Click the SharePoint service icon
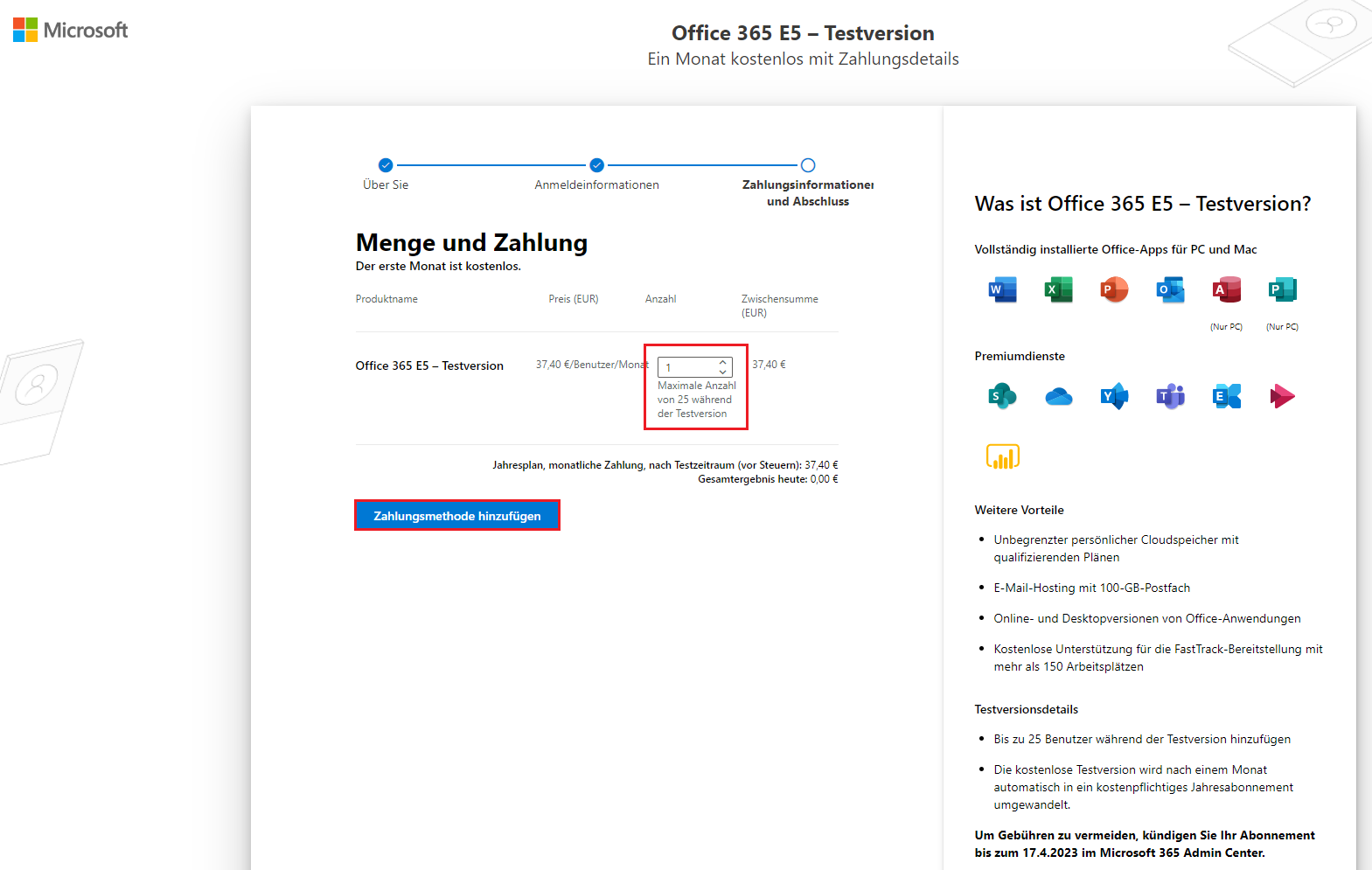 tap(1002, 396)
